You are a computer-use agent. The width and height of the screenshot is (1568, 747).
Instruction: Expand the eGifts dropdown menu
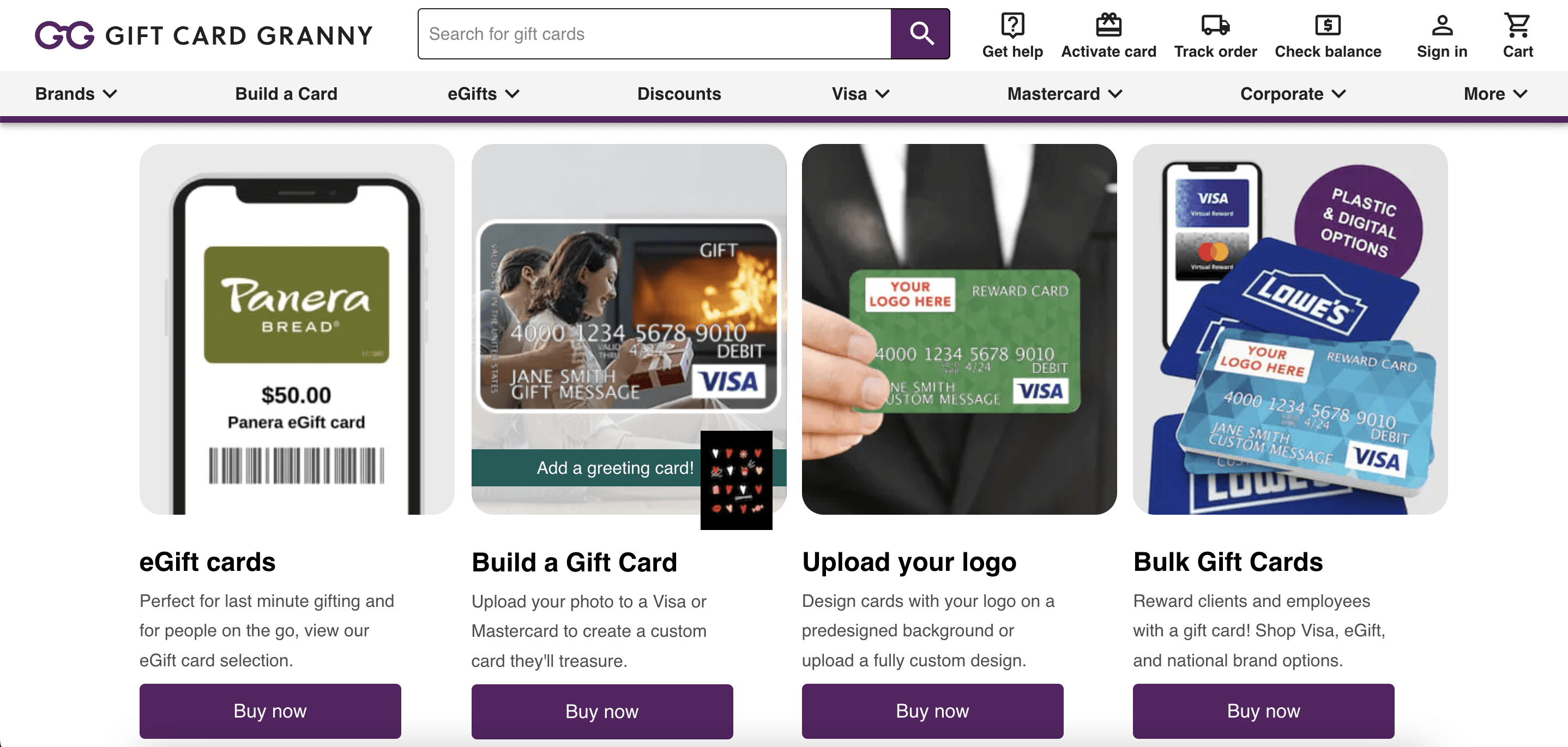coord(483,94)
